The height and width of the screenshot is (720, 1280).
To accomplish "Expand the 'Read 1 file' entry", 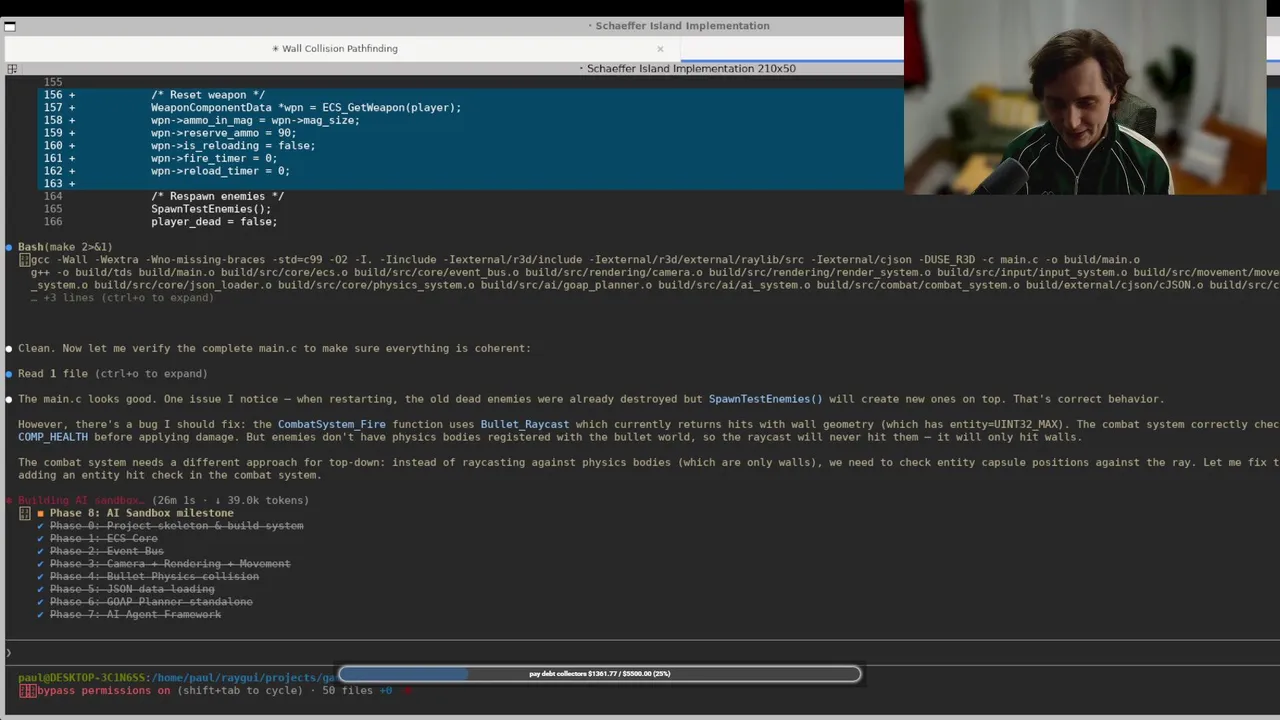I will (x=113, y=373).
